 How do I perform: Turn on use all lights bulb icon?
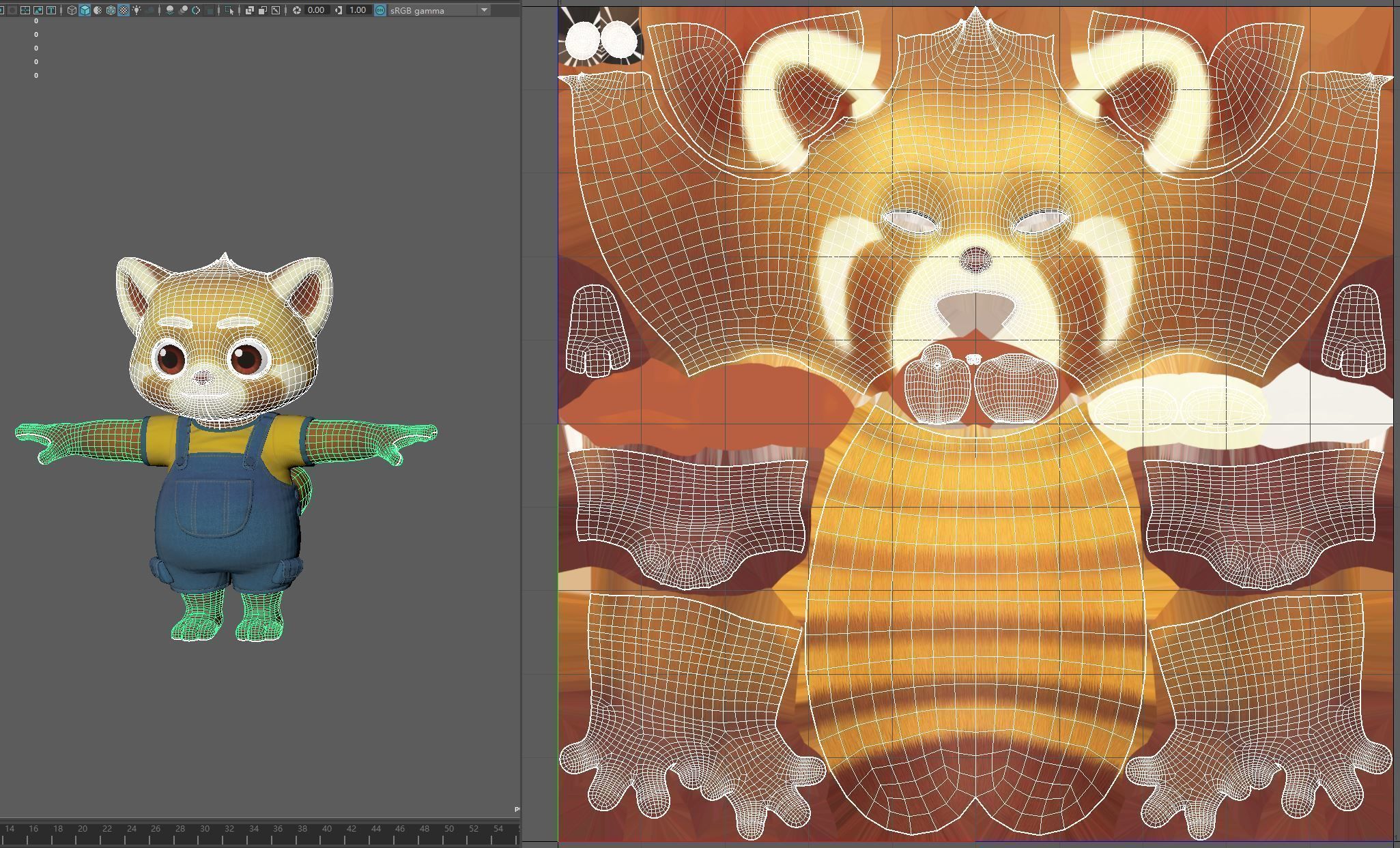pos(137,10)
